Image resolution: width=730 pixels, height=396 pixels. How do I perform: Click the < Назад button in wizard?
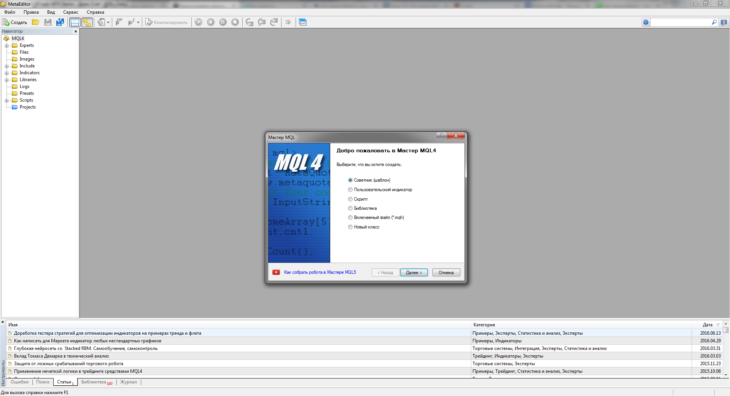(x=385, y=273)
